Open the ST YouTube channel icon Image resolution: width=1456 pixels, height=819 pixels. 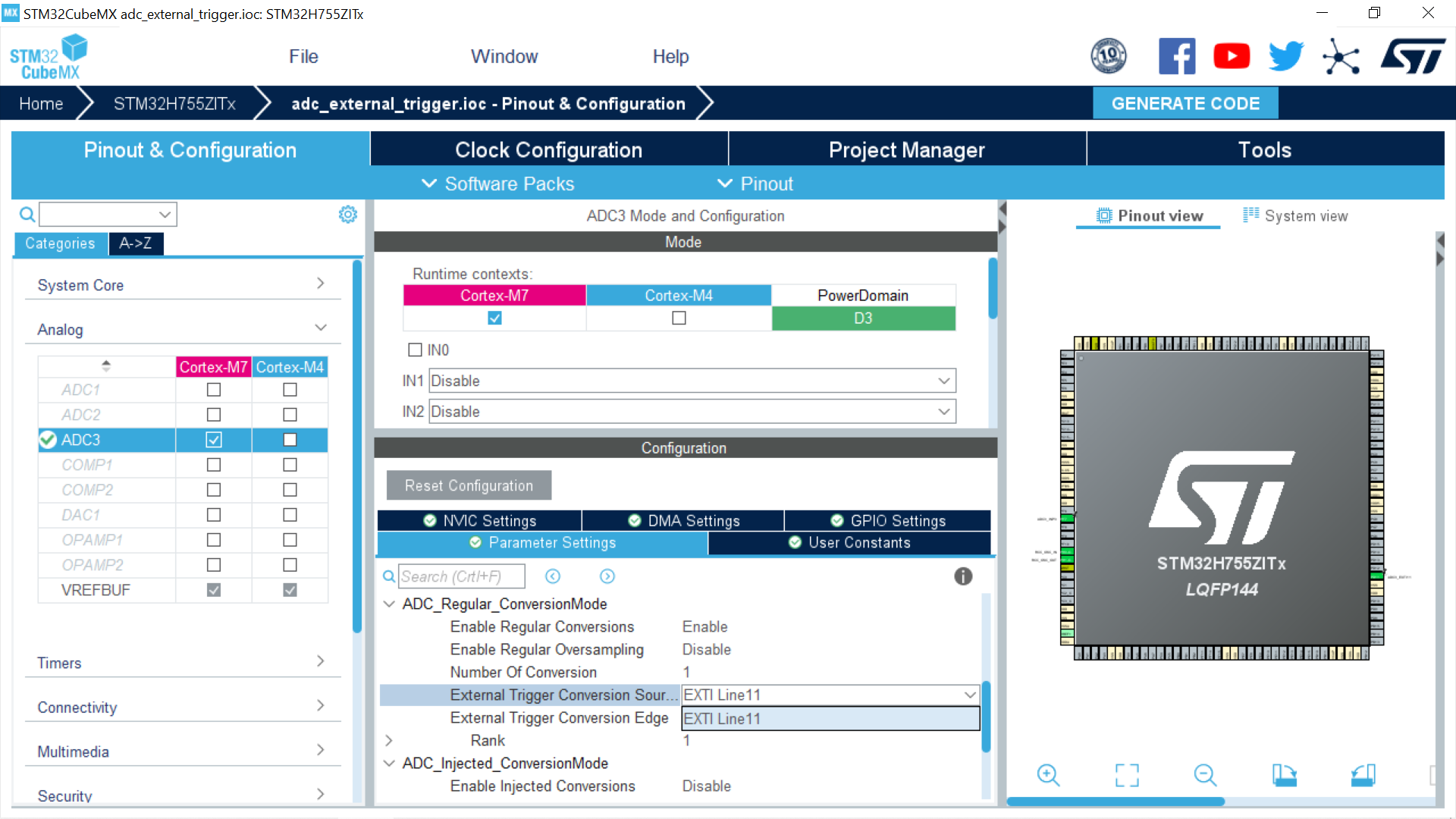[1232, 56]
